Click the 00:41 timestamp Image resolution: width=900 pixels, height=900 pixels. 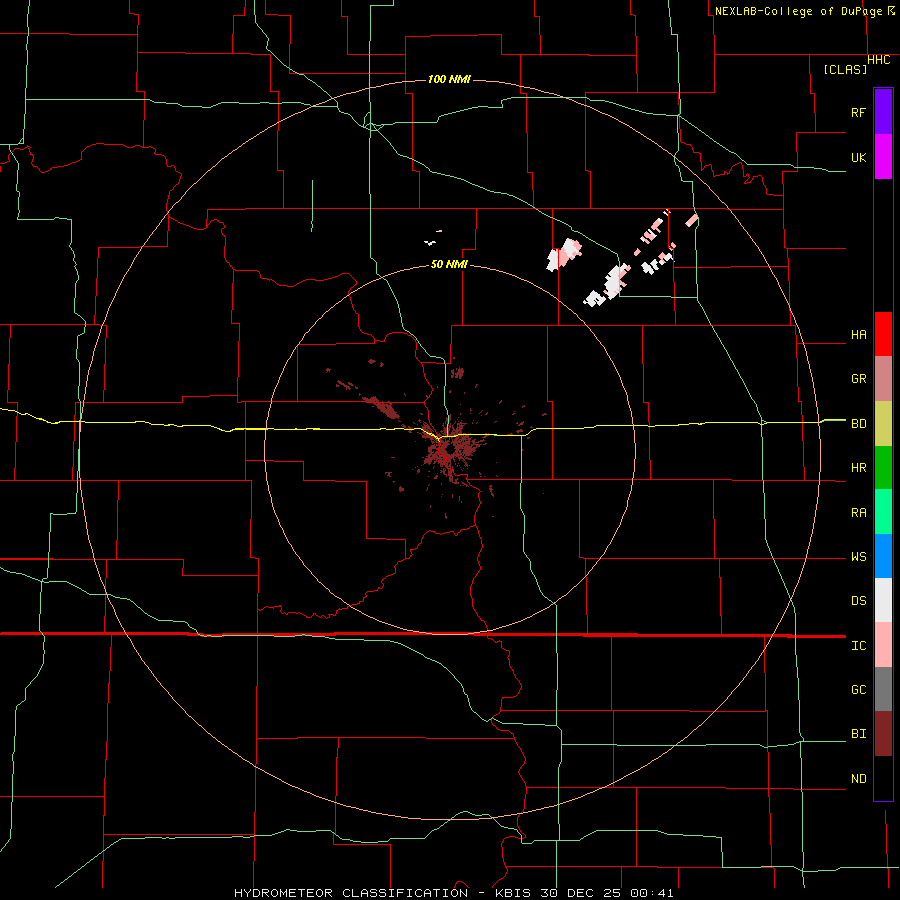point(651,893)
